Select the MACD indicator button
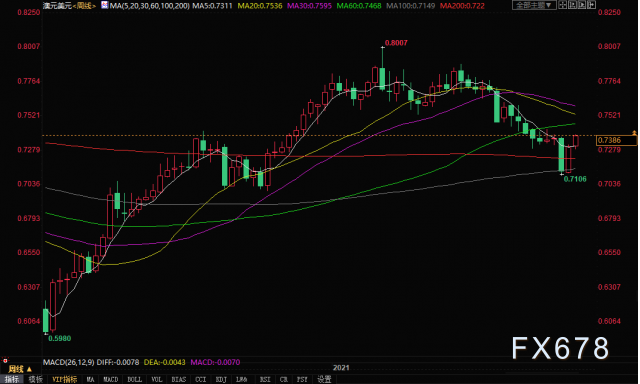Screen dimensions: 640x384 coord(111,380)
